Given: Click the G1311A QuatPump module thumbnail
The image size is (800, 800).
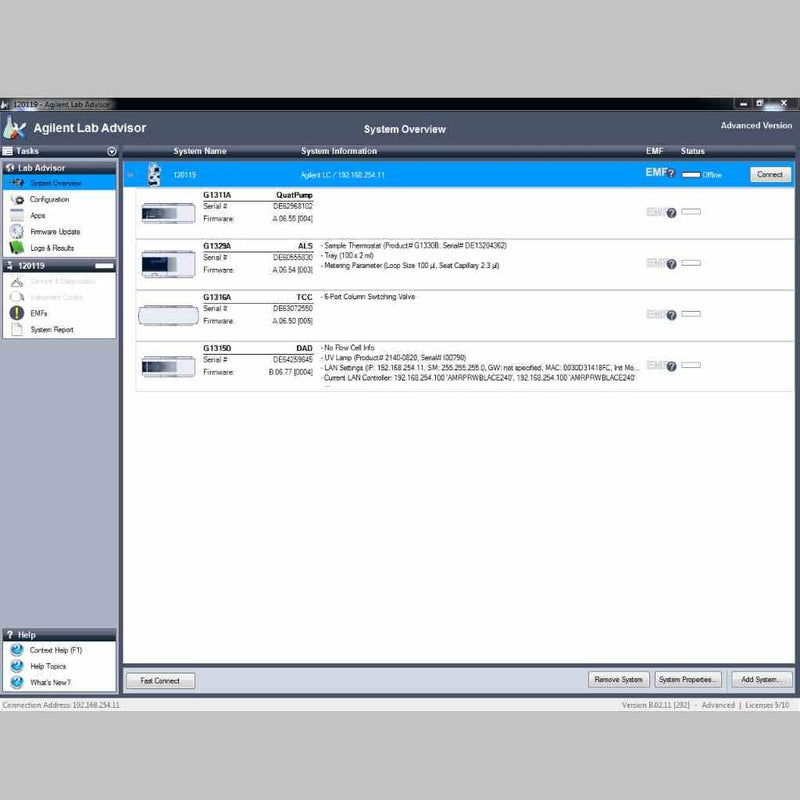Looking at the screenshot, I should (168, 213).
